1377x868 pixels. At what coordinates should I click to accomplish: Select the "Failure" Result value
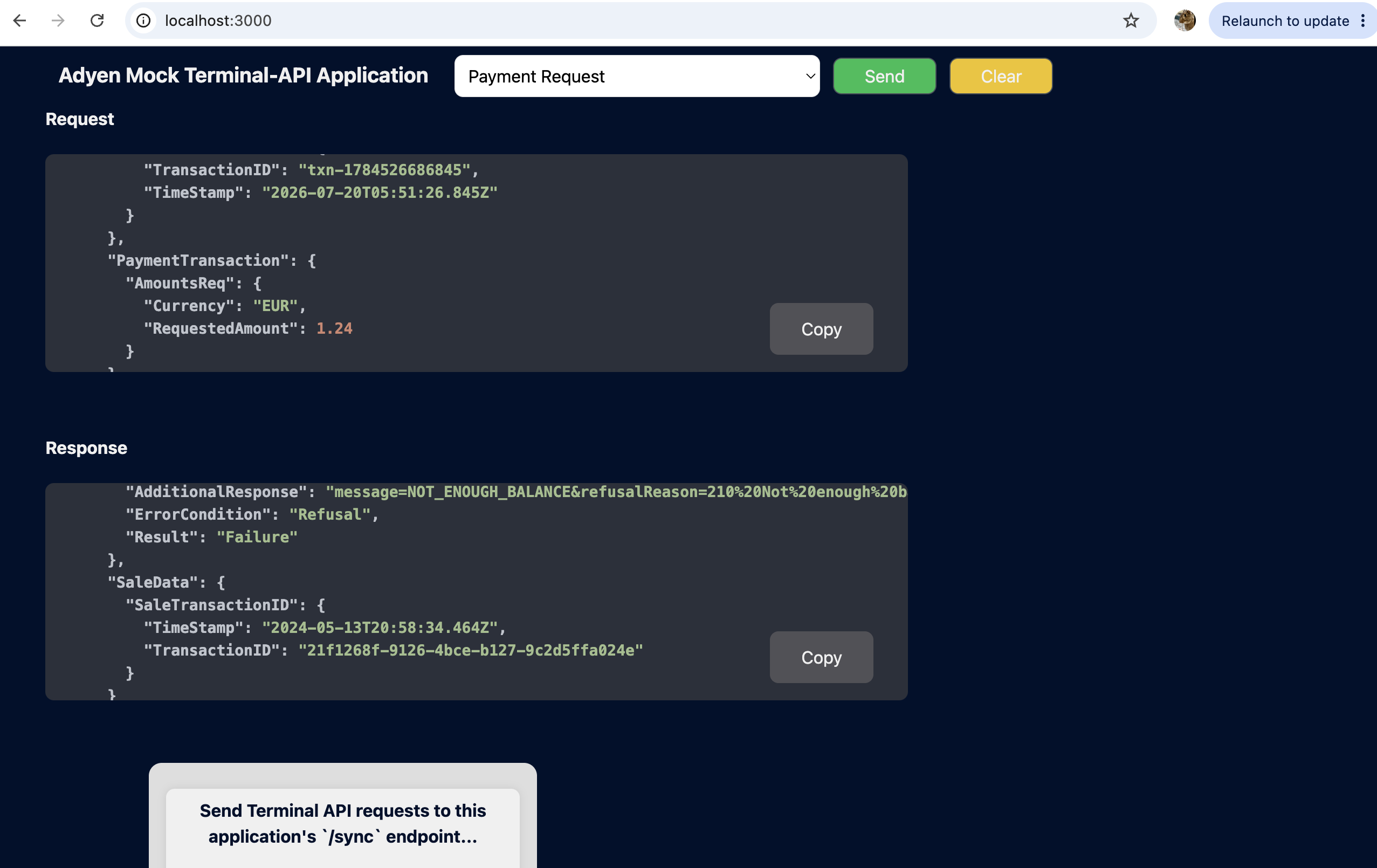tap(257, 537)
